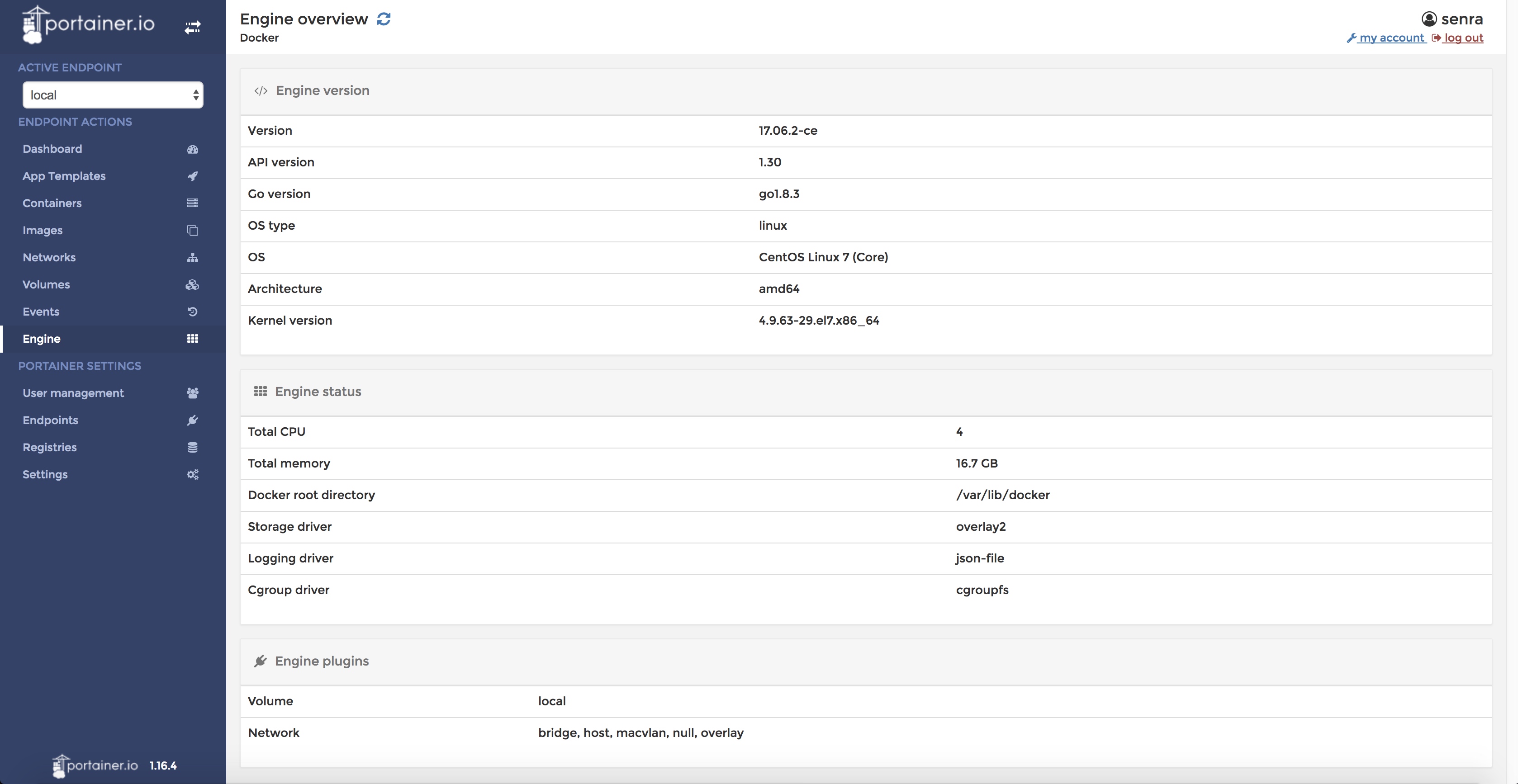The height and width of the screenshot is (784, 1518).
Task: Click the Docker version value 17.06.2-ce
Action: (788, 131)
